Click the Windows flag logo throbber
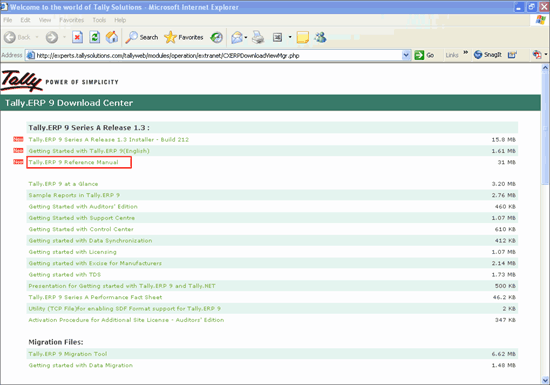The image size is (550, 385). coord(540,20)
